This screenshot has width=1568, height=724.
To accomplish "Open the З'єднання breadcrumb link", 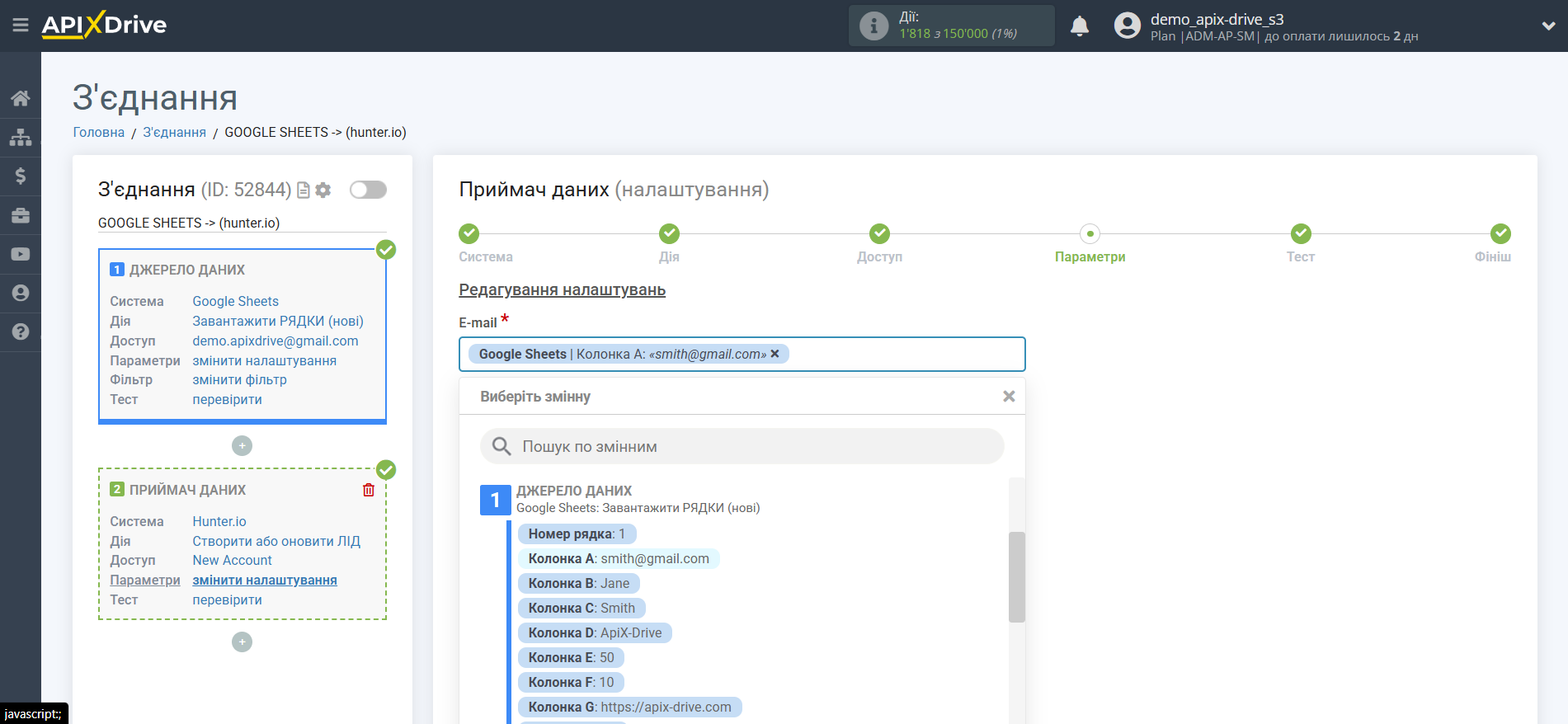I will pos(175,132).
